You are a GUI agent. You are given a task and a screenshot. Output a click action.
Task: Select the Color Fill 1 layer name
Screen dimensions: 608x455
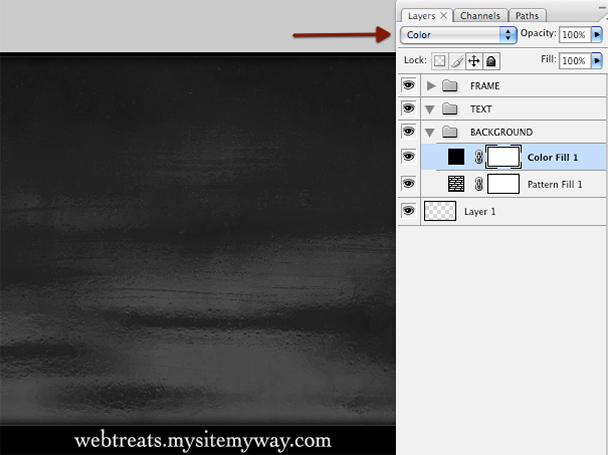coord(553,157)
